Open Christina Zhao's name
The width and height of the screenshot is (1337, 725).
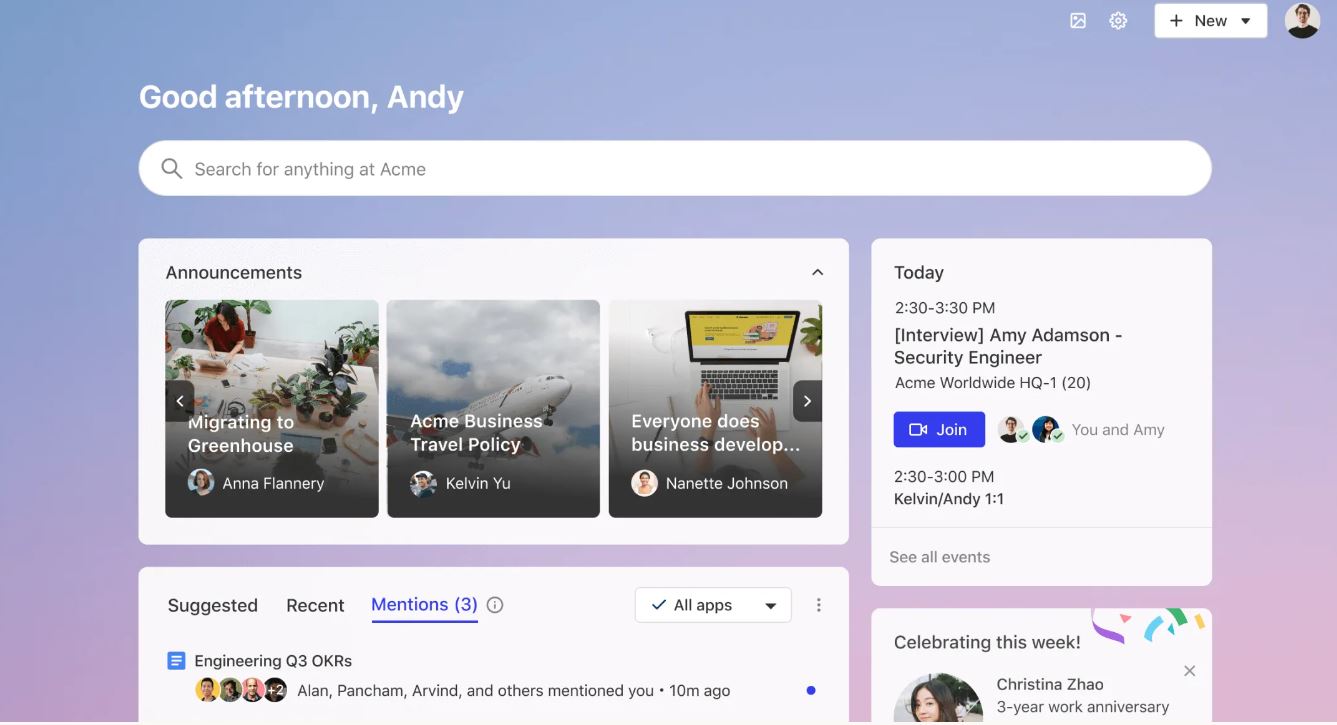pyautogui.click(x=1050, y=684)
